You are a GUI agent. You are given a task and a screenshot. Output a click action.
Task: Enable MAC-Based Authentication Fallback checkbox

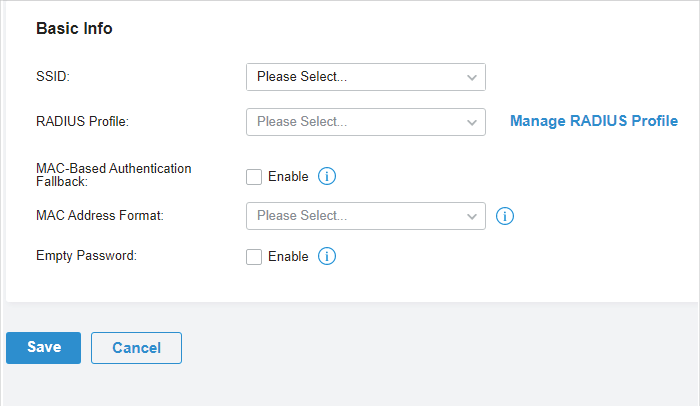tap(254, 177)
